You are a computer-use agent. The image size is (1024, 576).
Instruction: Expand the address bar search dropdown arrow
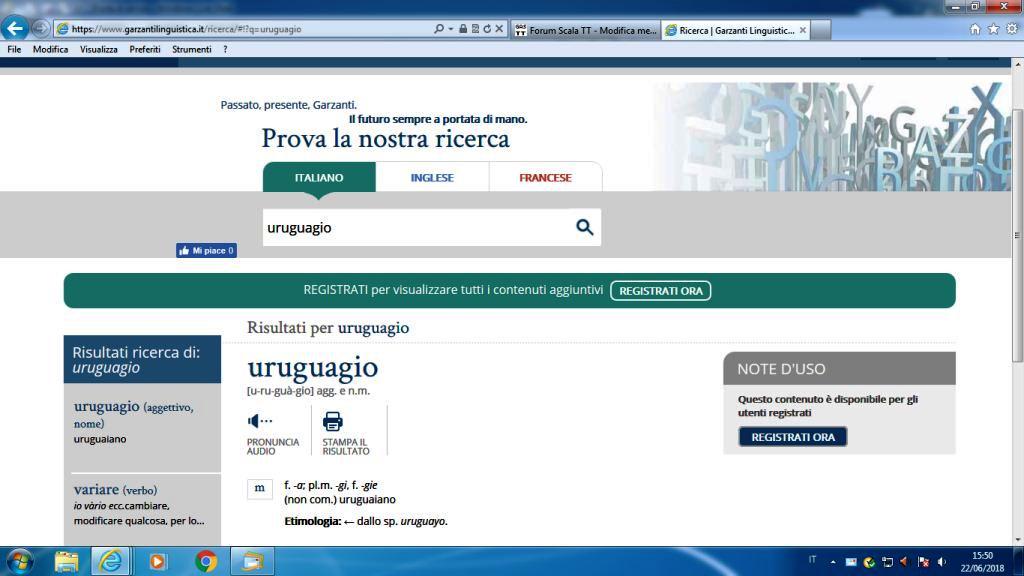click(452, 29)
